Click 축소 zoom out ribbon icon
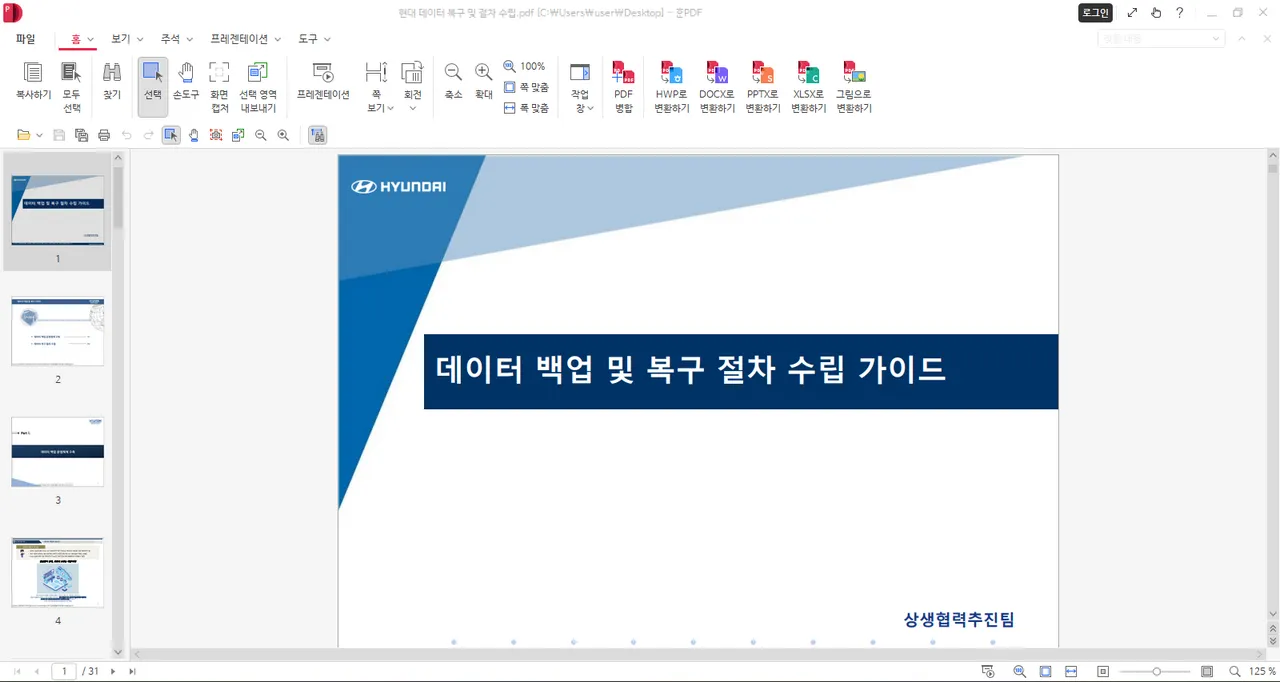This screenshot has height=682, width=1280. point(453,82)
